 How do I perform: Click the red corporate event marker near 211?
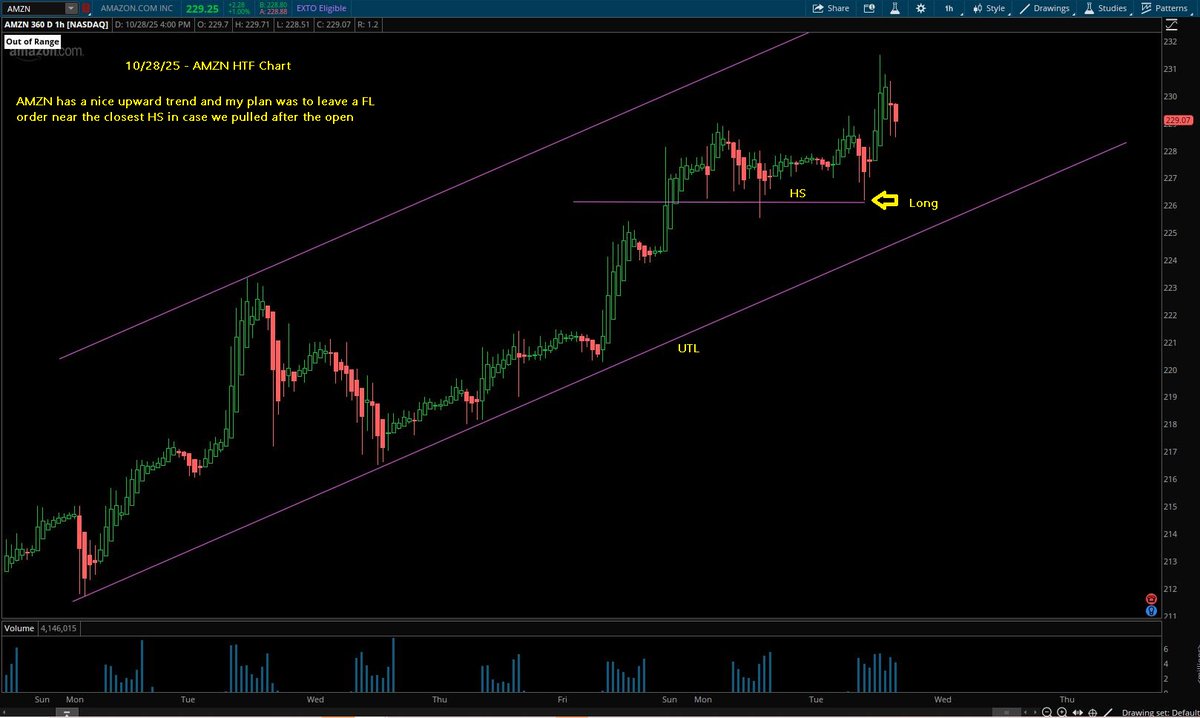click(x=1151, y=598)
